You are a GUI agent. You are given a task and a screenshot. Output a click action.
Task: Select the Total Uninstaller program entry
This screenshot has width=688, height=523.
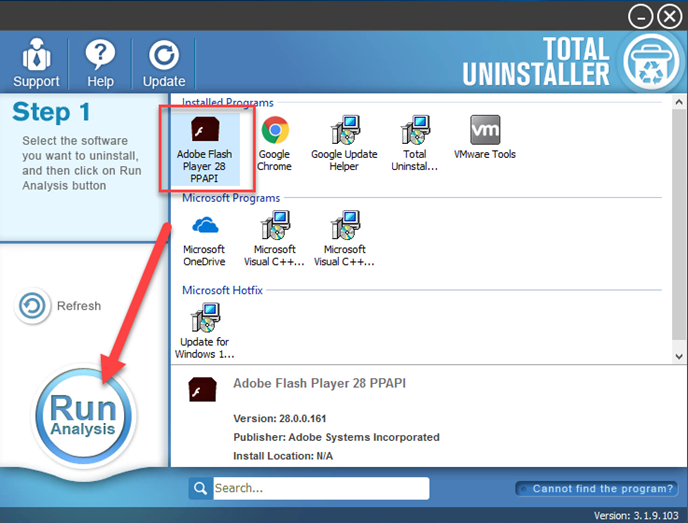click(x=415, y=144)
